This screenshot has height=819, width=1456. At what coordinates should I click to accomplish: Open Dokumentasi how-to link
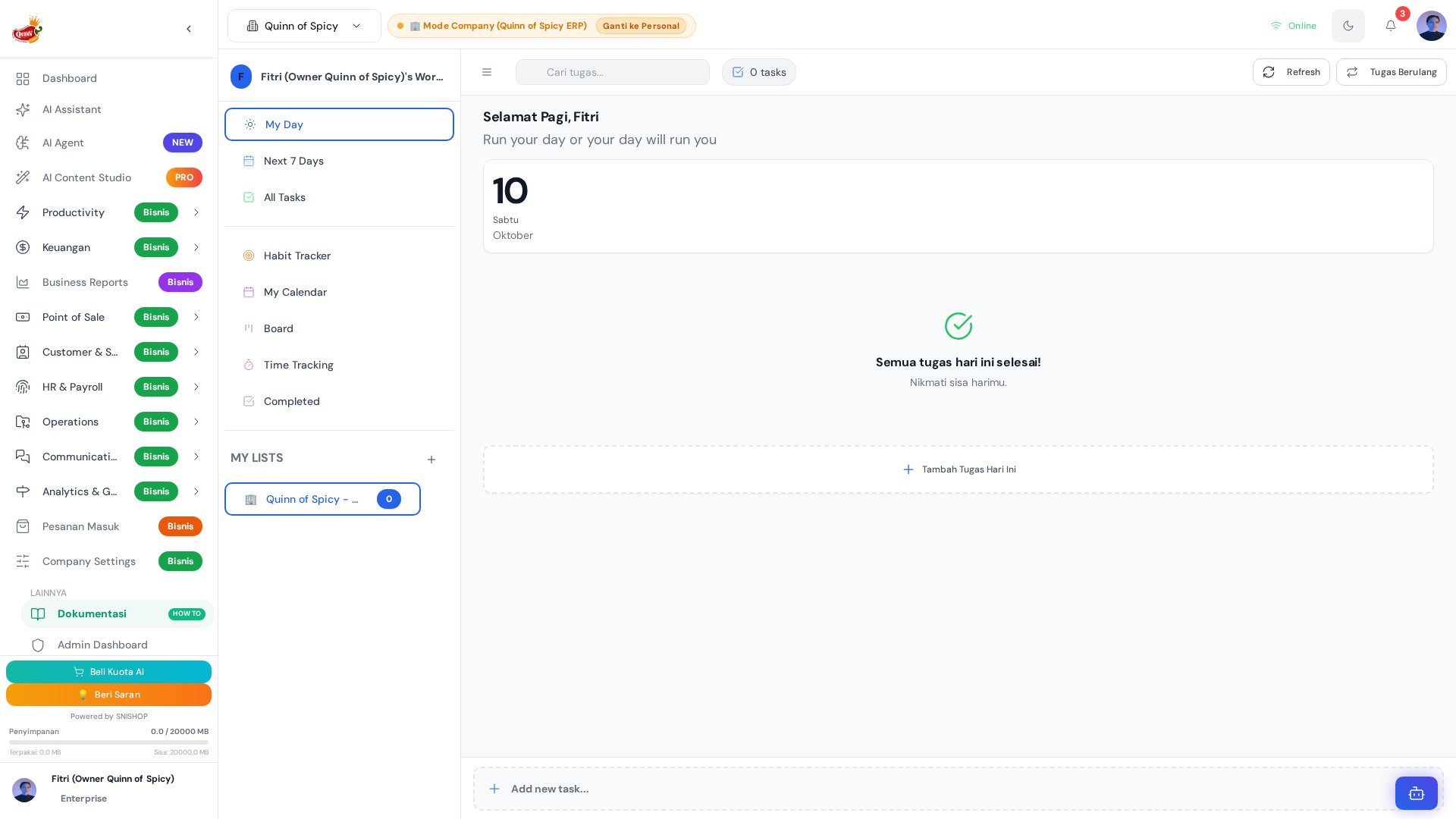pyautogui.click(x=118, y=613)
